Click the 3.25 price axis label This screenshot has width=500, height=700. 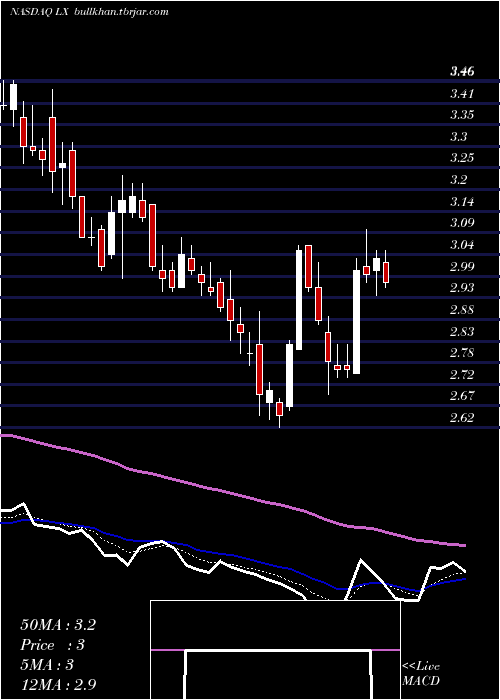pos(462,158)
